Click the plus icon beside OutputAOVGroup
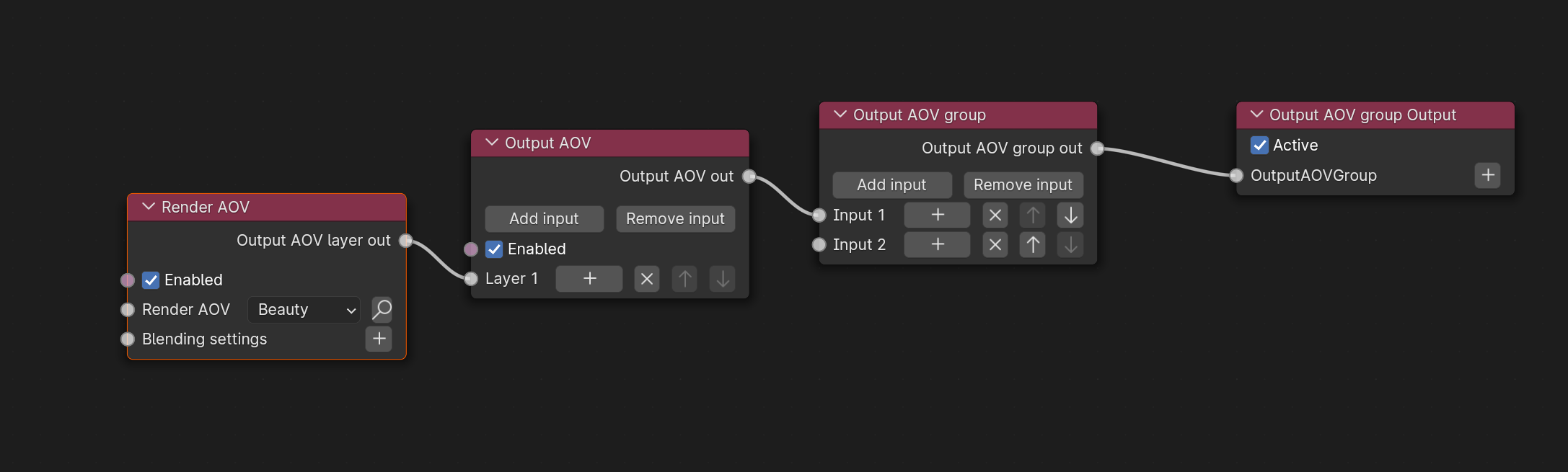1568x472 pixels. (1487, 175)
